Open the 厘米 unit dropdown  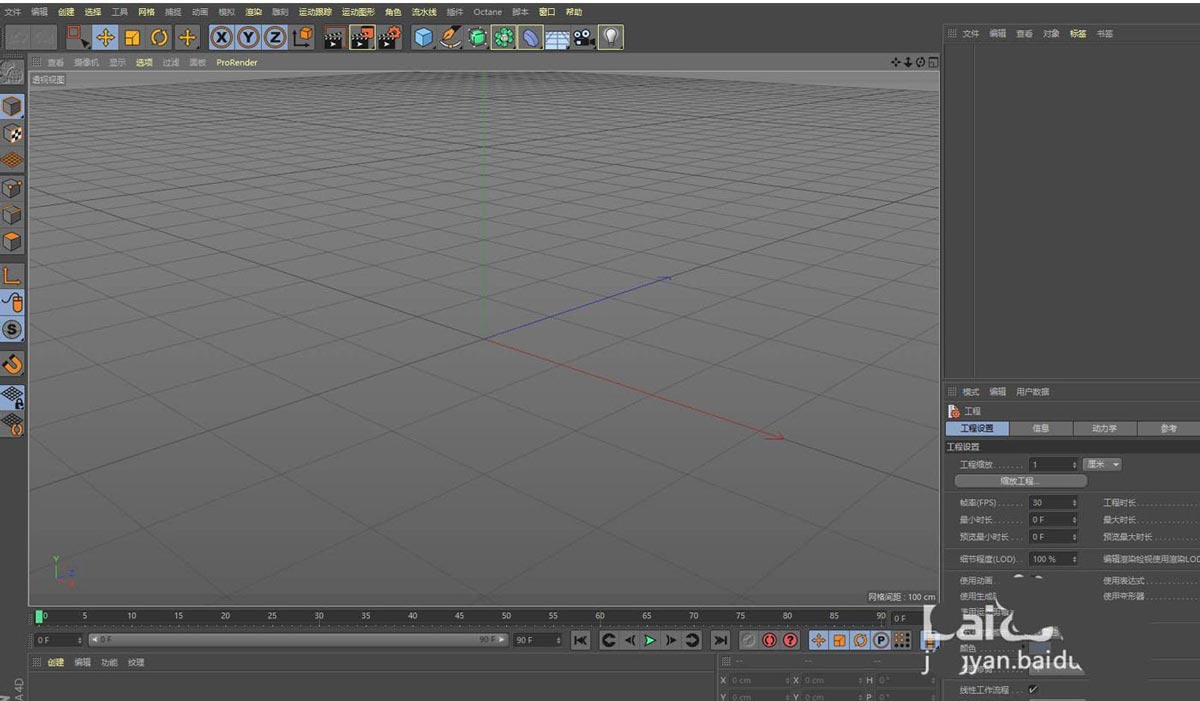[1103, 464]
